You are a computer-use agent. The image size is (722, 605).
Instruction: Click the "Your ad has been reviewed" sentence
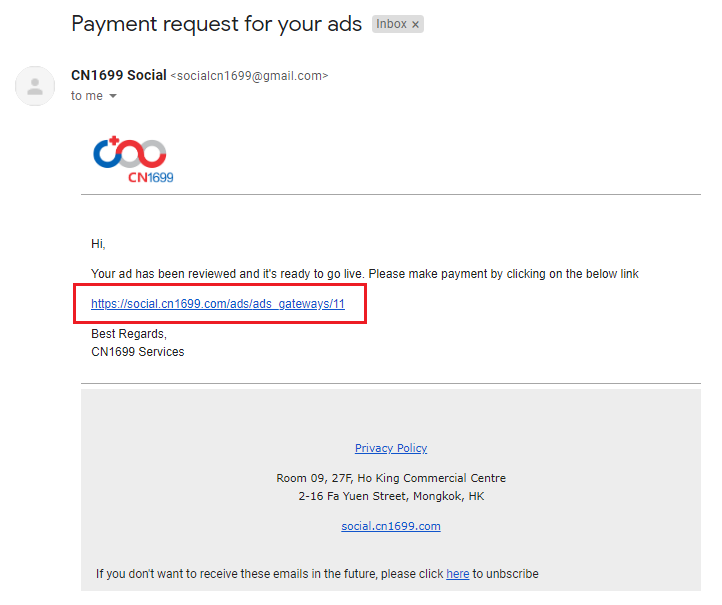[x=364, y=274]
